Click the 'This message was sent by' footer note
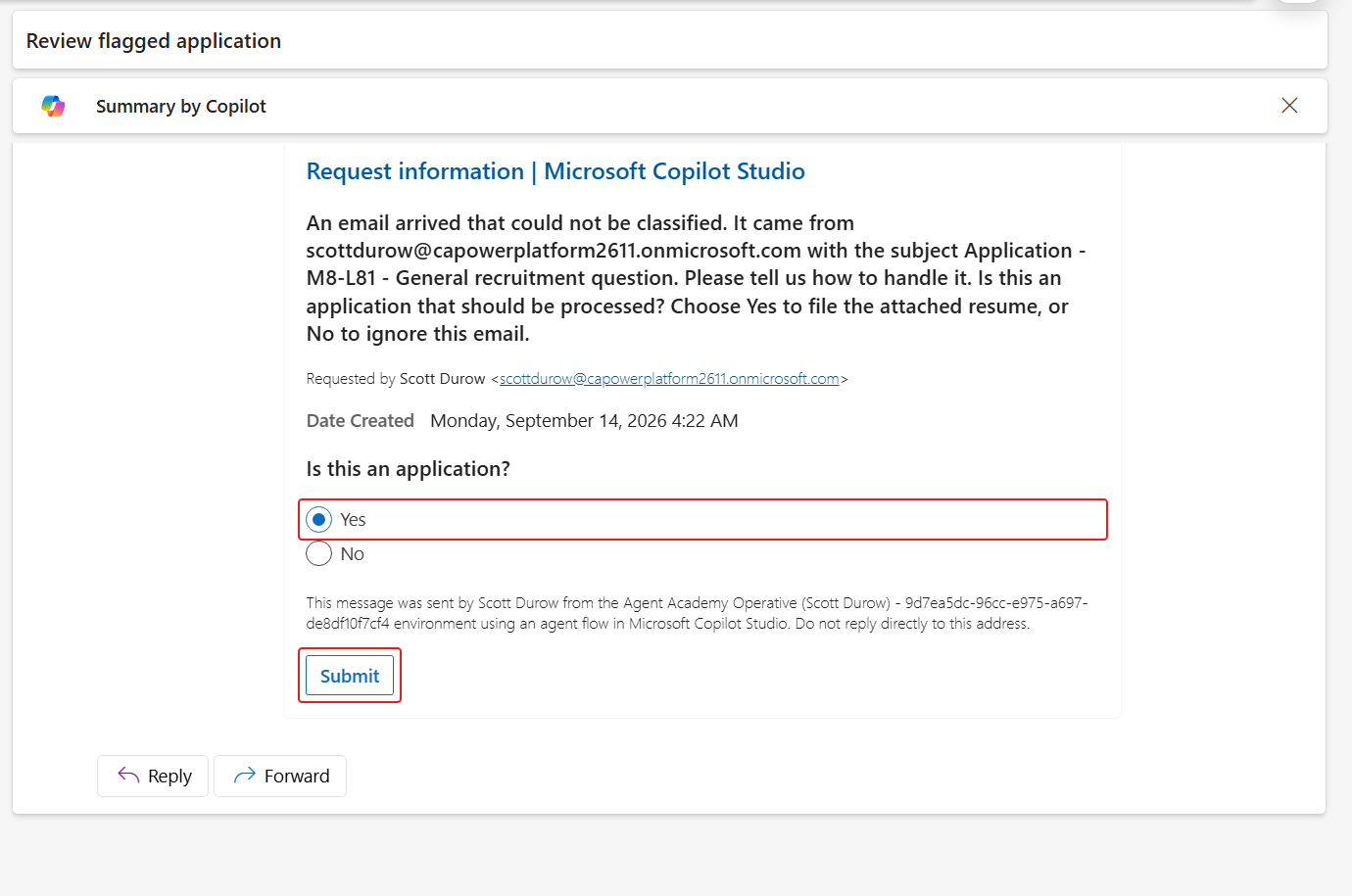 pyautogui.click(x=697, y=613)
